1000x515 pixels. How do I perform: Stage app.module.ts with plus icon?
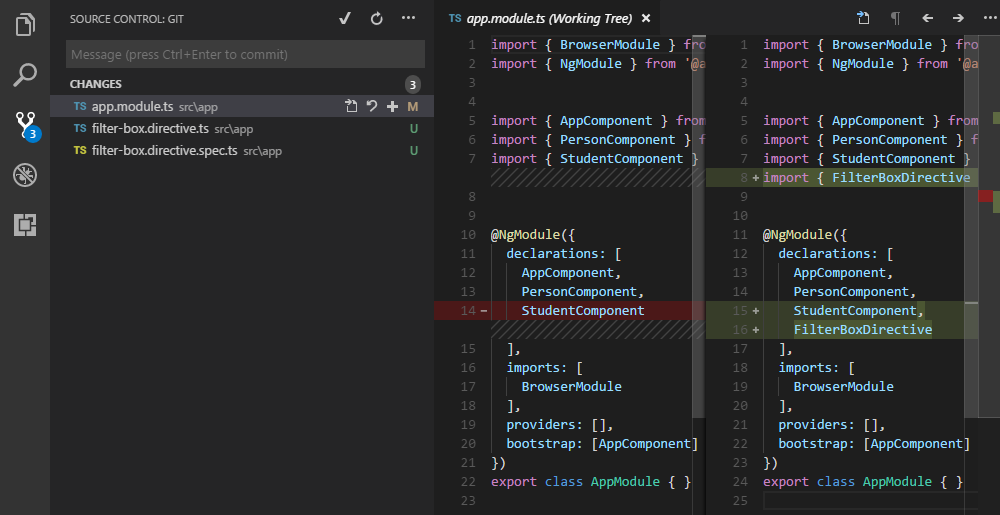[392, 106]
